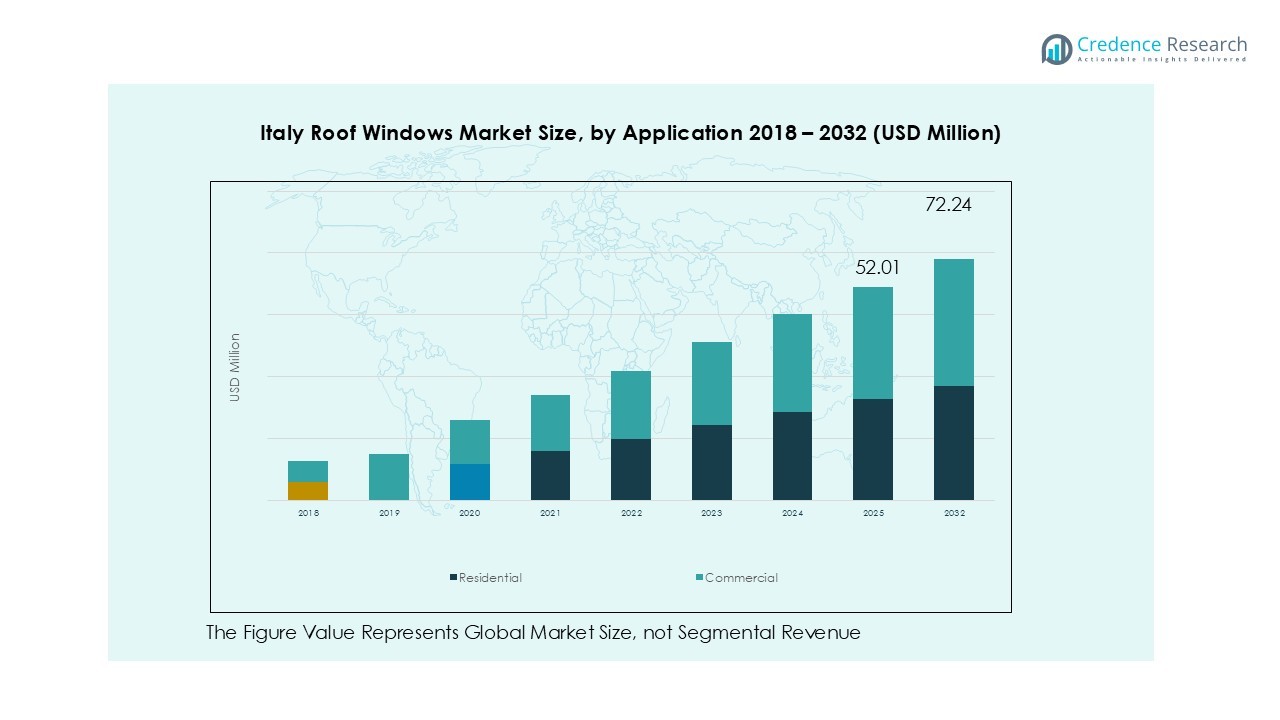Select the chart title text

tap(630, 133)
